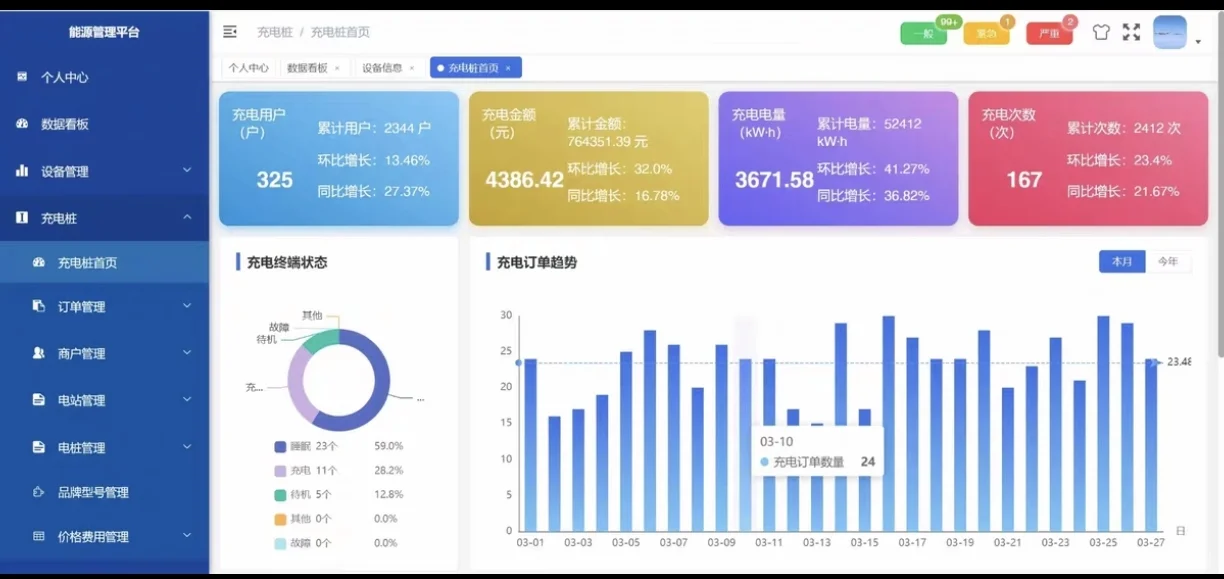Toggle the 睡眠 legend in terminal status chart
This screenshot has height=579, width=1224.
pyautogui.click(x=302, y=446)
